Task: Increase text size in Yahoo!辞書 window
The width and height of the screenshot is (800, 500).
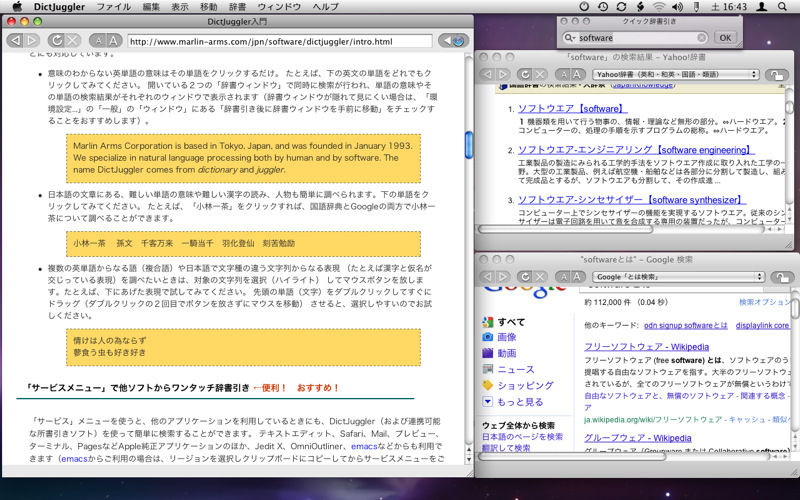Action: tap(578, 74)
